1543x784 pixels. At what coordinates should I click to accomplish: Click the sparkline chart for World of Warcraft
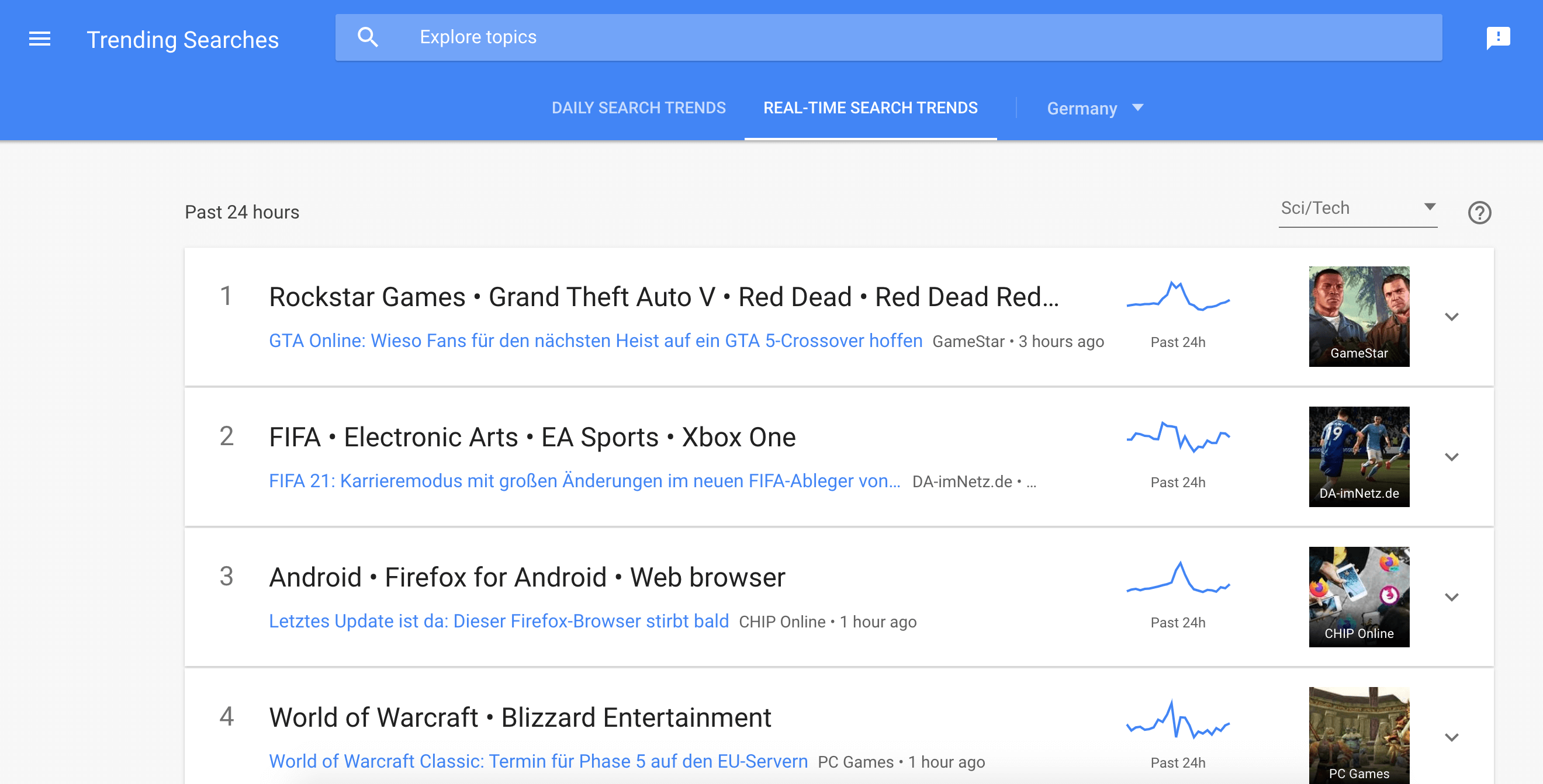coord(1177,718)
